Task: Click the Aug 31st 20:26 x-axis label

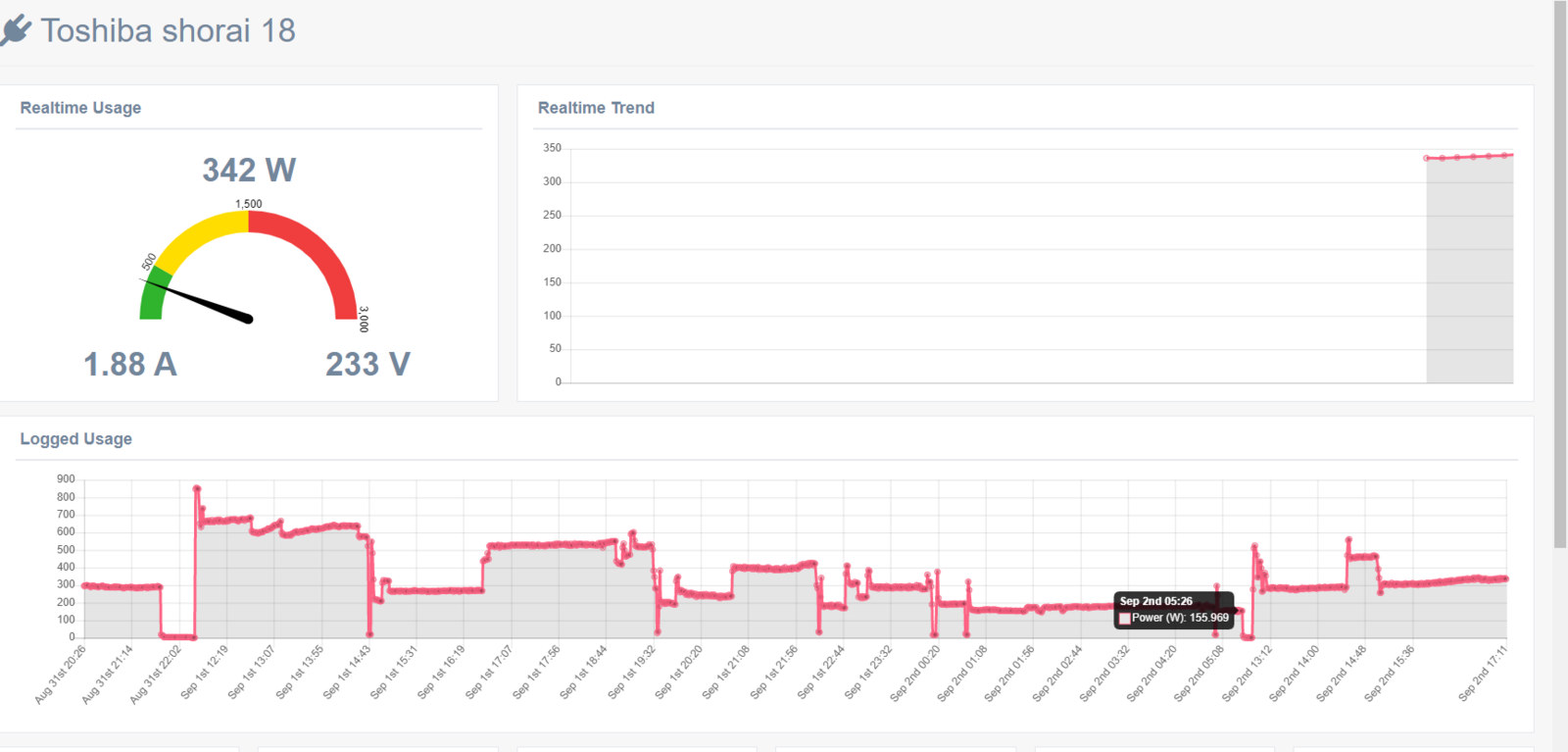Action: pos(61,675)
